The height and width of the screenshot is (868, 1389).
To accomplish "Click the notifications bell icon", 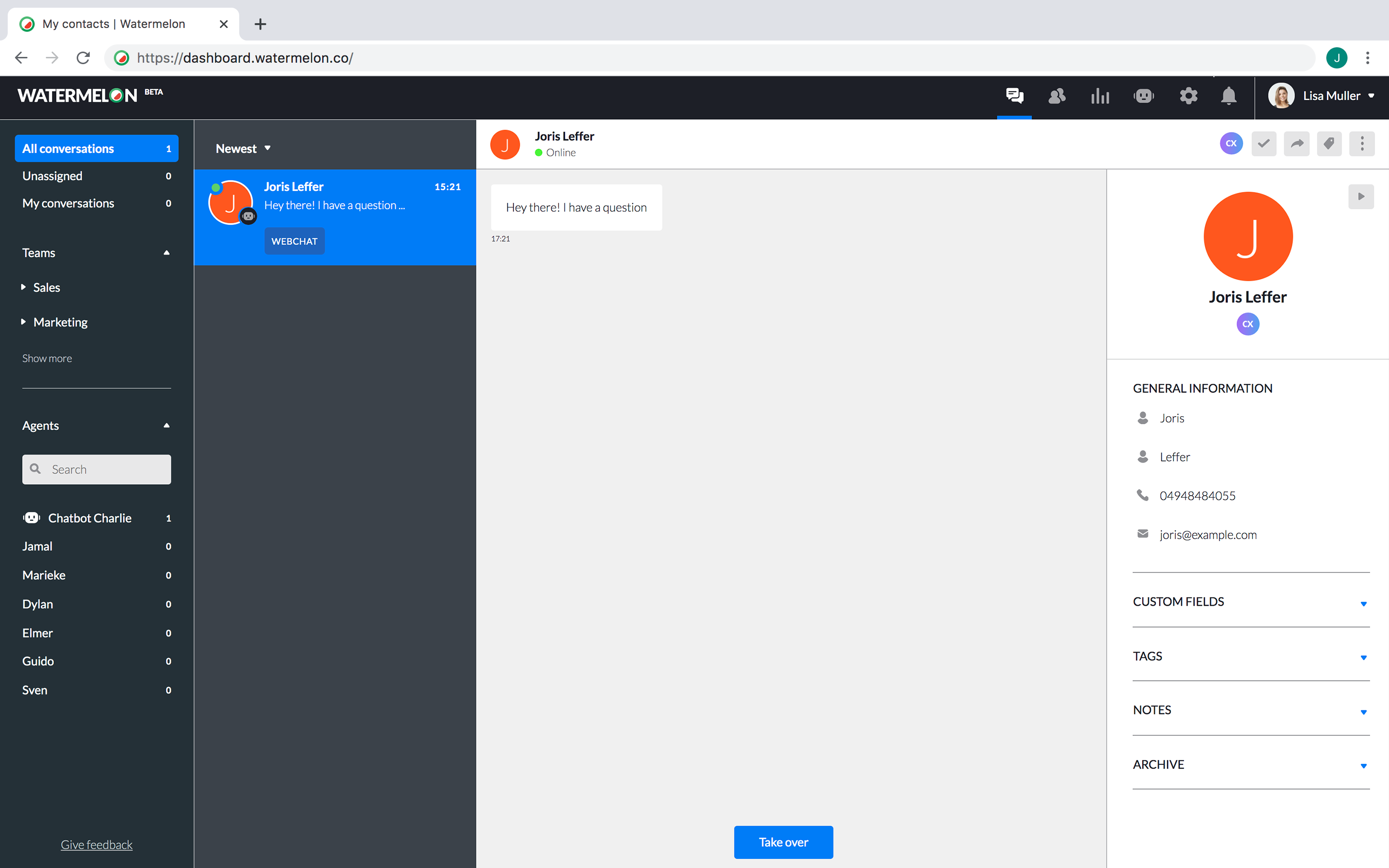I will pos(1228,96).
